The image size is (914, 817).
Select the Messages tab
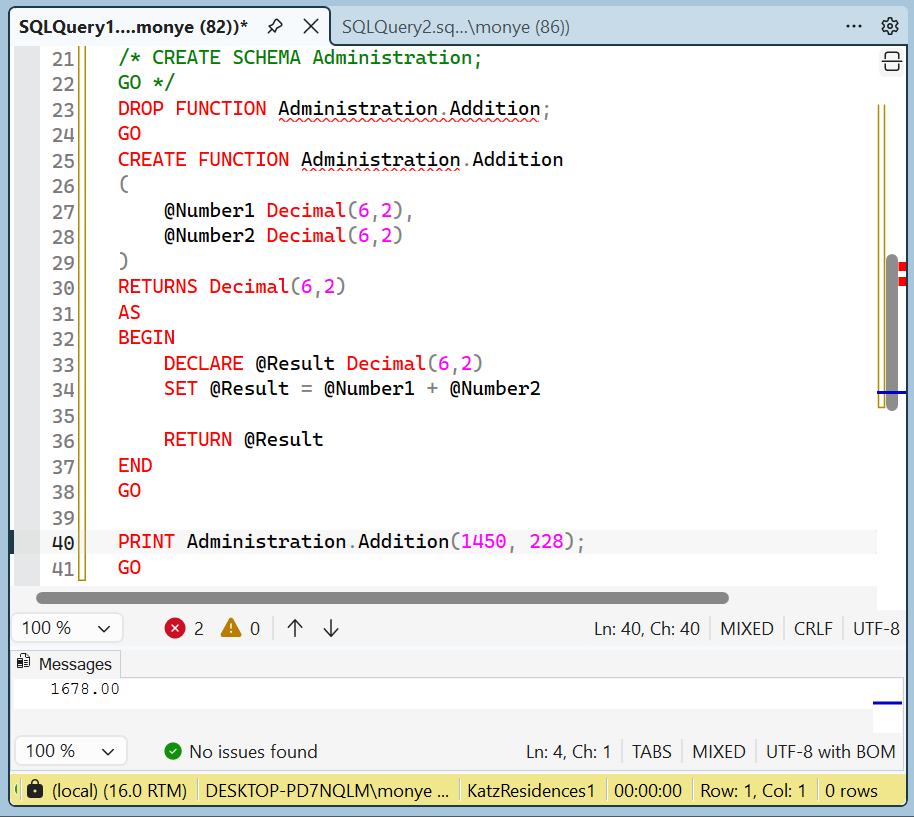(x=65, y=664)
